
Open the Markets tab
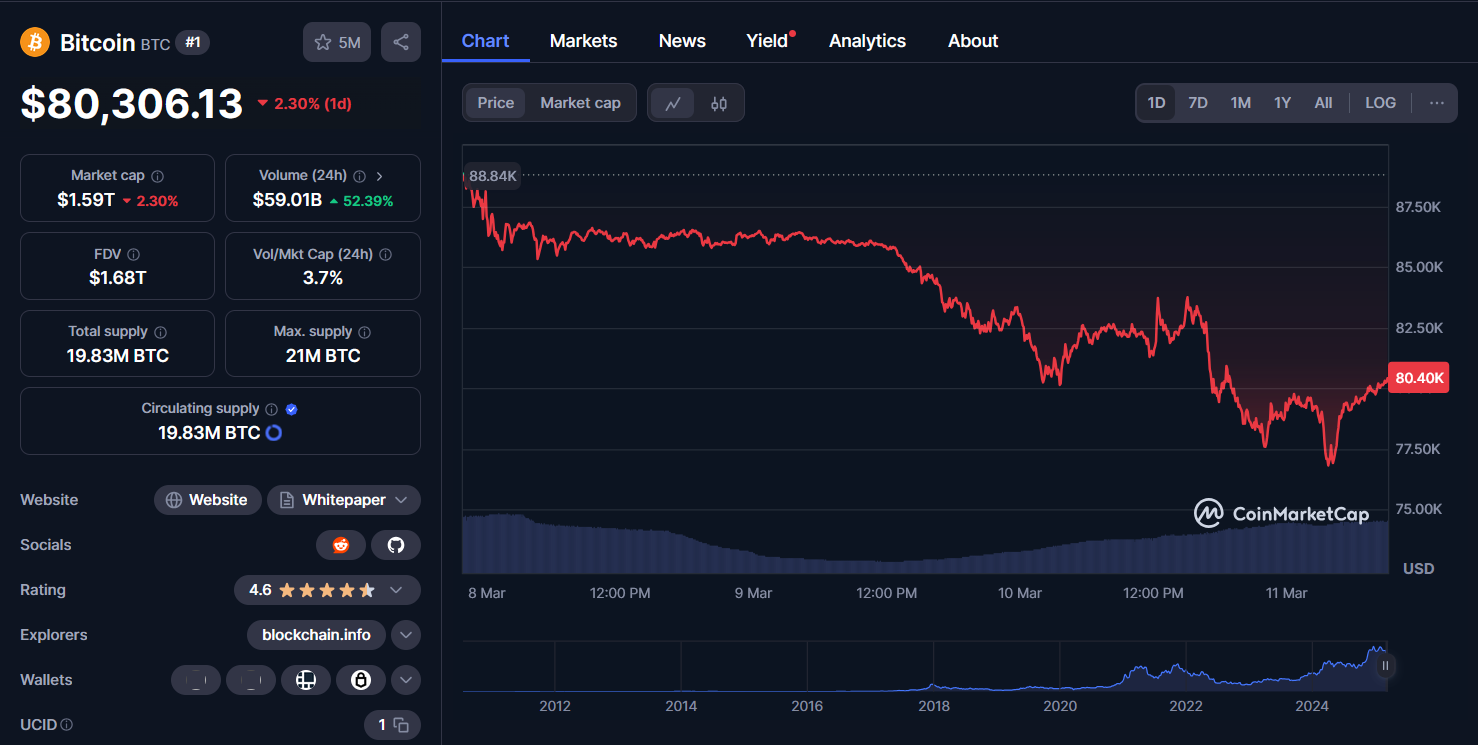click(x=583, y=41)
